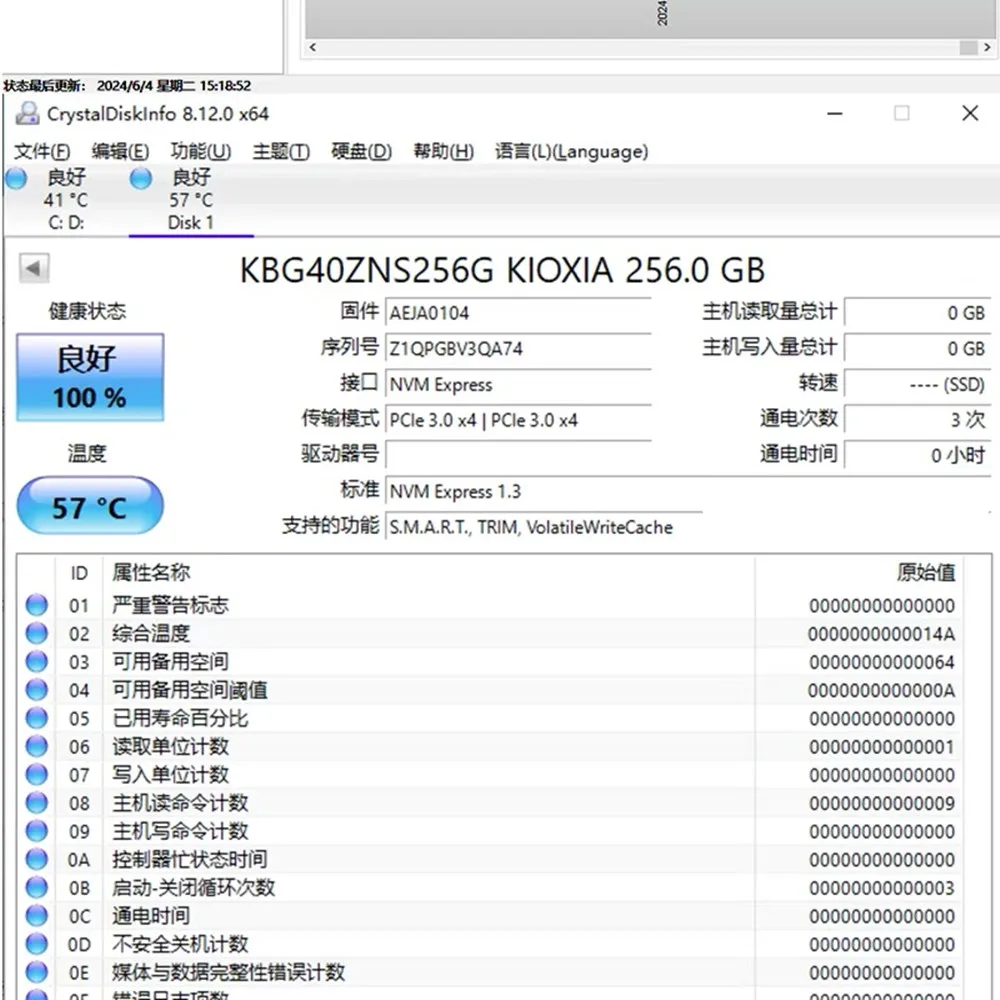Click blue status dot for attribute 0D
The height and width of the screenshot is (1000, 1000).
[x=37, y=944]
